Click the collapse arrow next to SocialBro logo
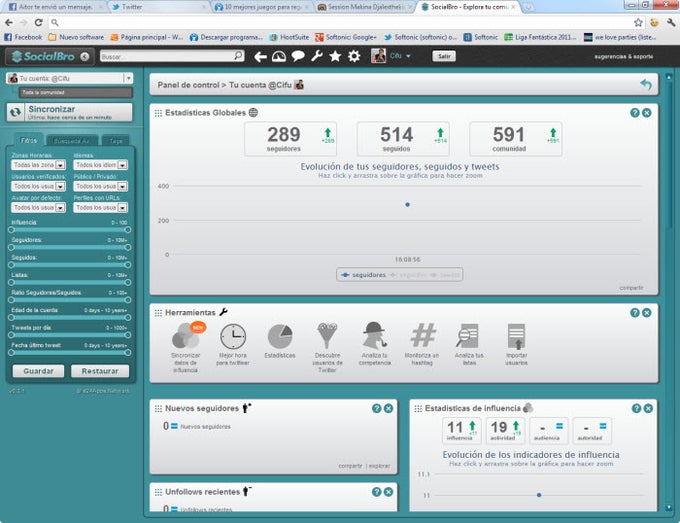The height and width of the screenshot is (523, 680). click(x=85, y=56)
